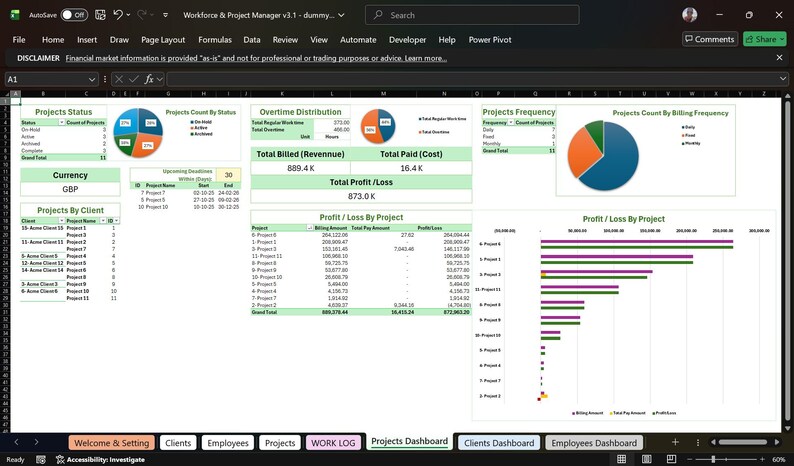Viewport: 794px width, 466px height.
Task: Click the Save icon in the title bar
Action: (100, 15)
